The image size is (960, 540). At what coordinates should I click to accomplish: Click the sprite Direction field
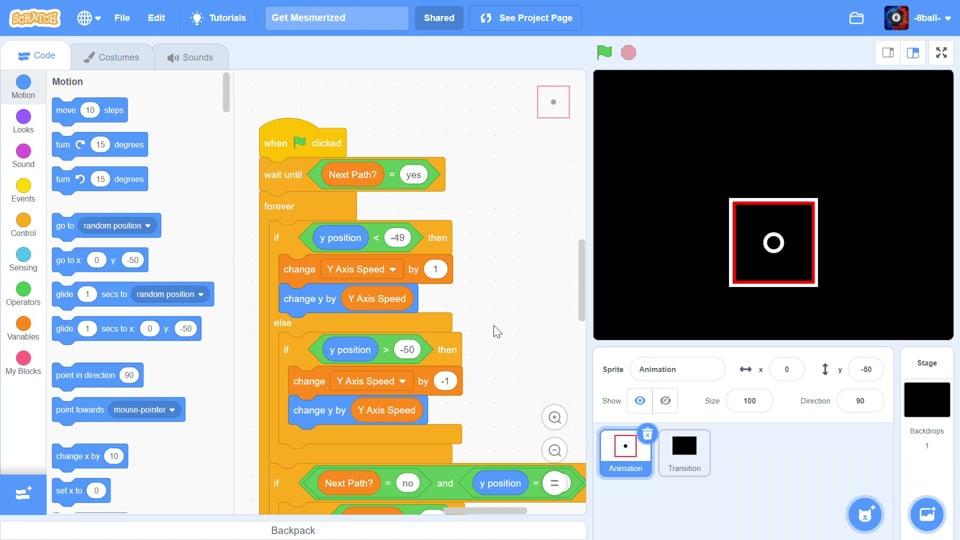point(860,400)
